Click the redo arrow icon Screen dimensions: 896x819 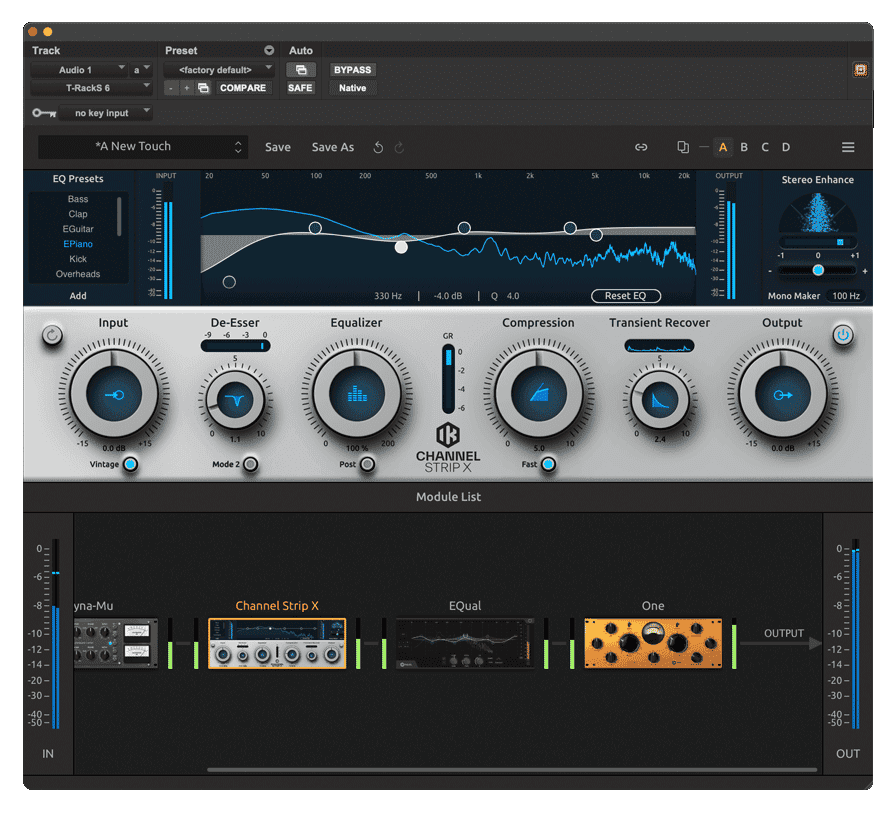pos(399,147)
